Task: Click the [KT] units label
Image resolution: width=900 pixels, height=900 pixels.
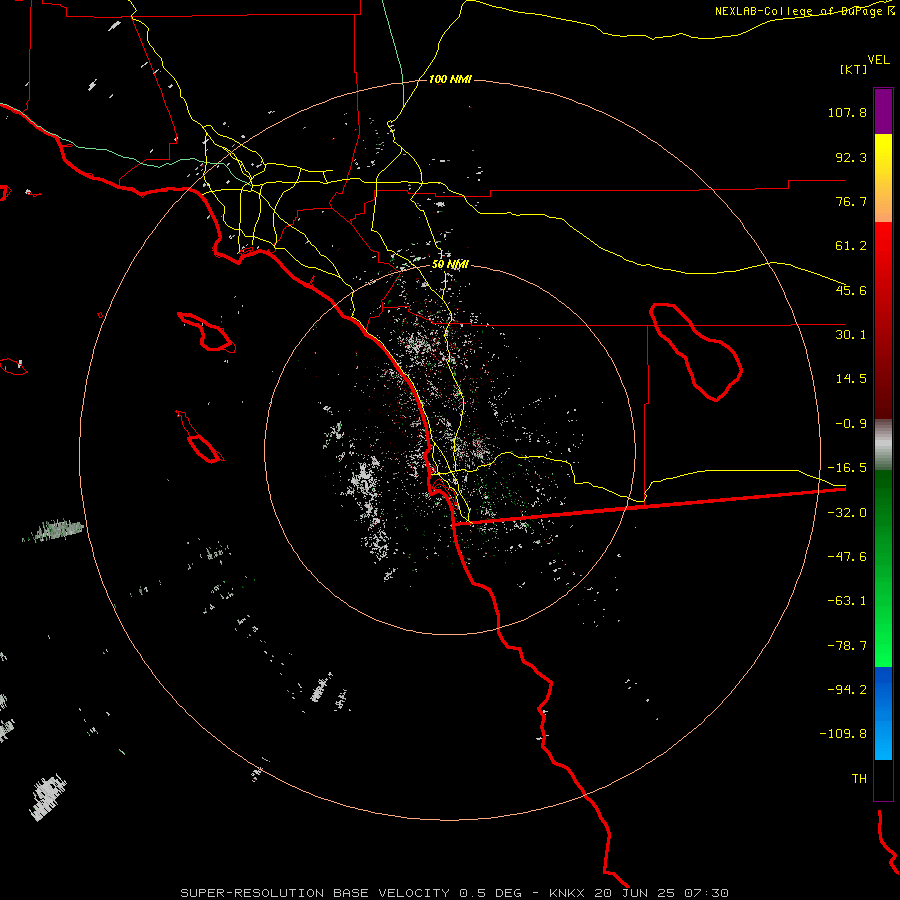Action: tap(854, 69)
